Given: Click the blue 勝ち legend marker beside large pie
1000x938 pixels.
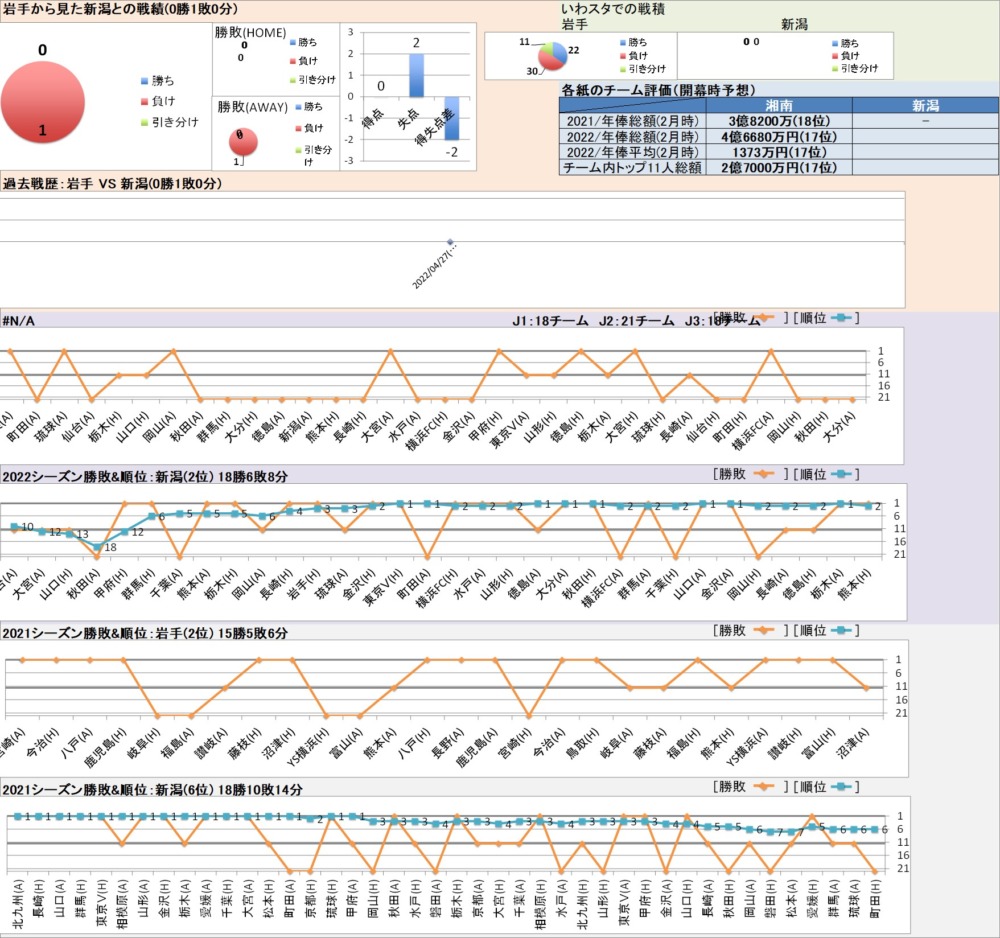Looking at the screenshot, I should pyautogui.click(x=144, y=81).
